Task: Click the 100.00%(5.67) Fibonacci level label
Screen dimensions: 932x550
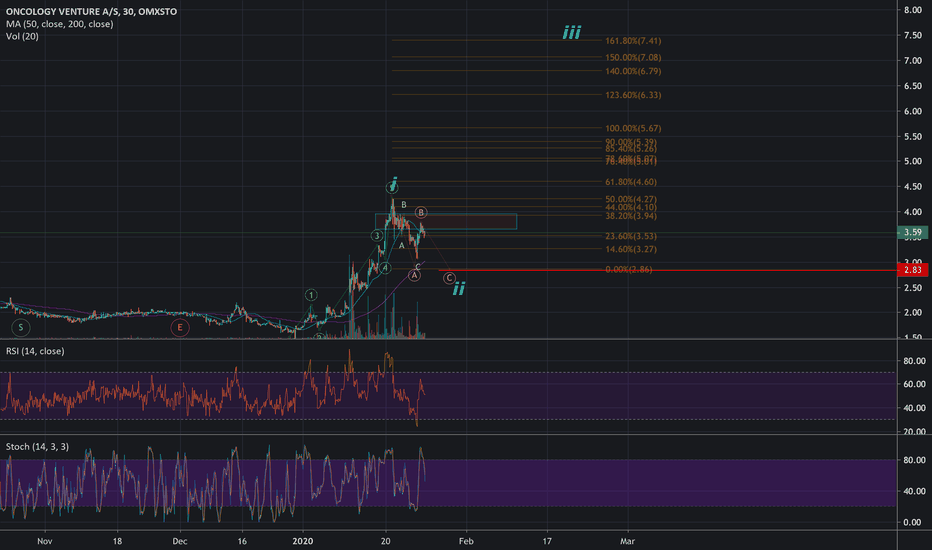Action: tap(633, 128)
